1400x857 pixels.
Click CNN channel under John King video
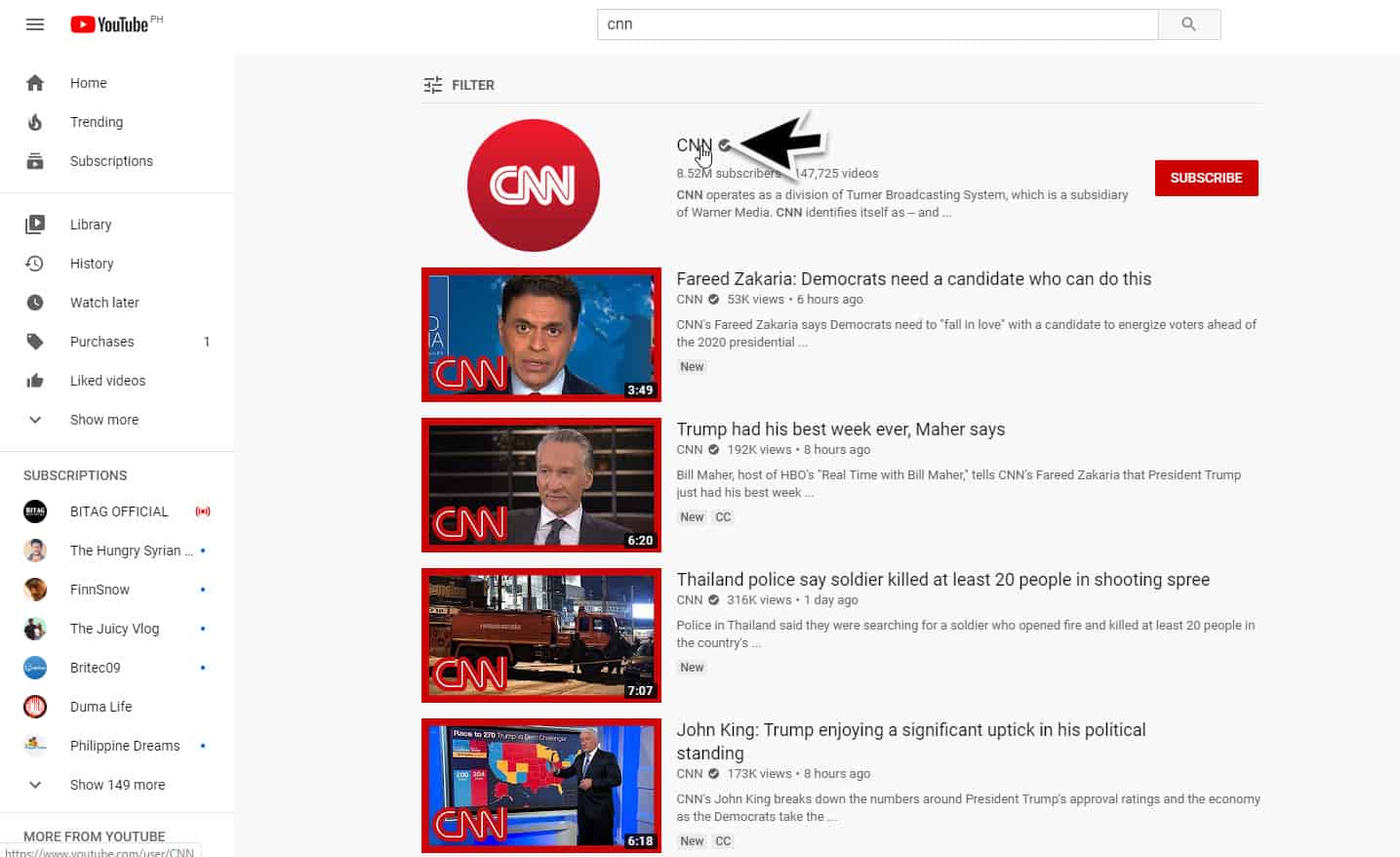(689, 774)
